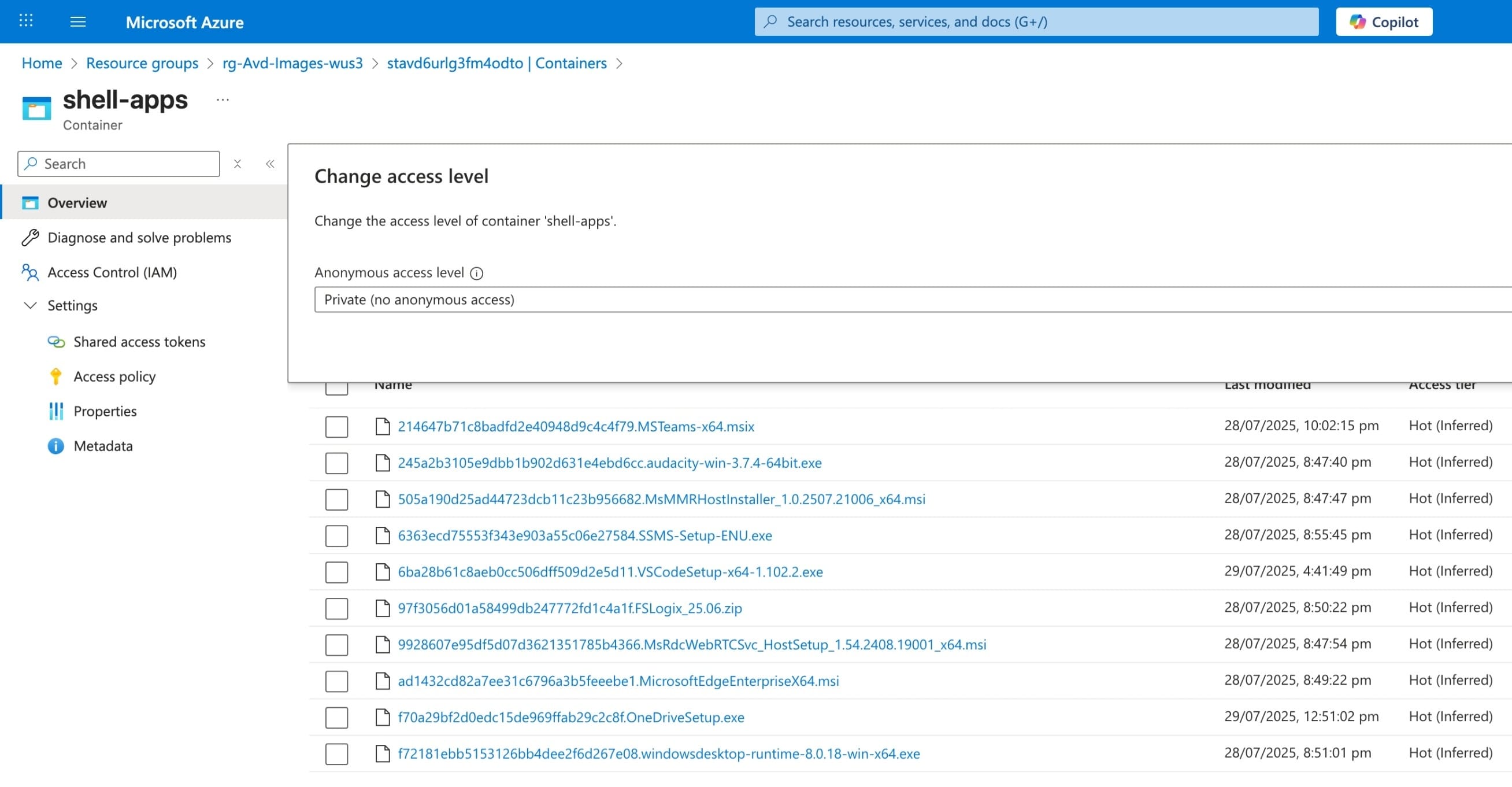The height and width of the screenshot is (787, 1512).
Task: Check the MSTeams-x64.msix row checkbox
Action: tap(336, 427)
